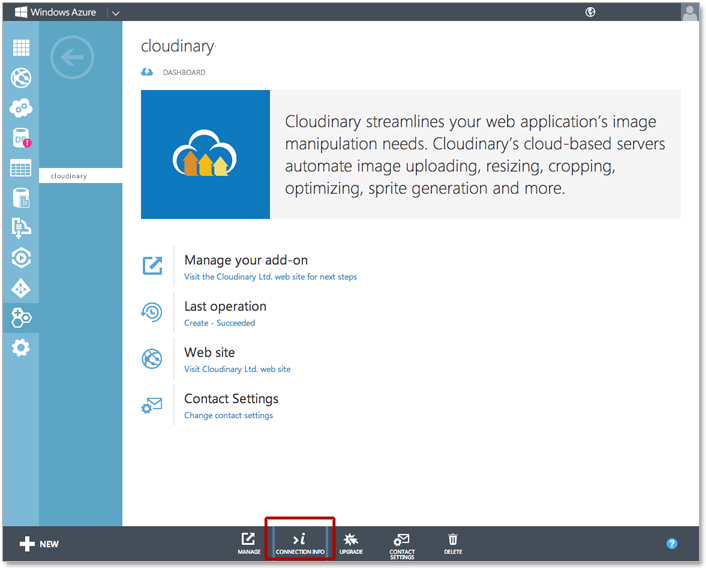Open Web Sites globe icon in sidebar

click(21, 78)
